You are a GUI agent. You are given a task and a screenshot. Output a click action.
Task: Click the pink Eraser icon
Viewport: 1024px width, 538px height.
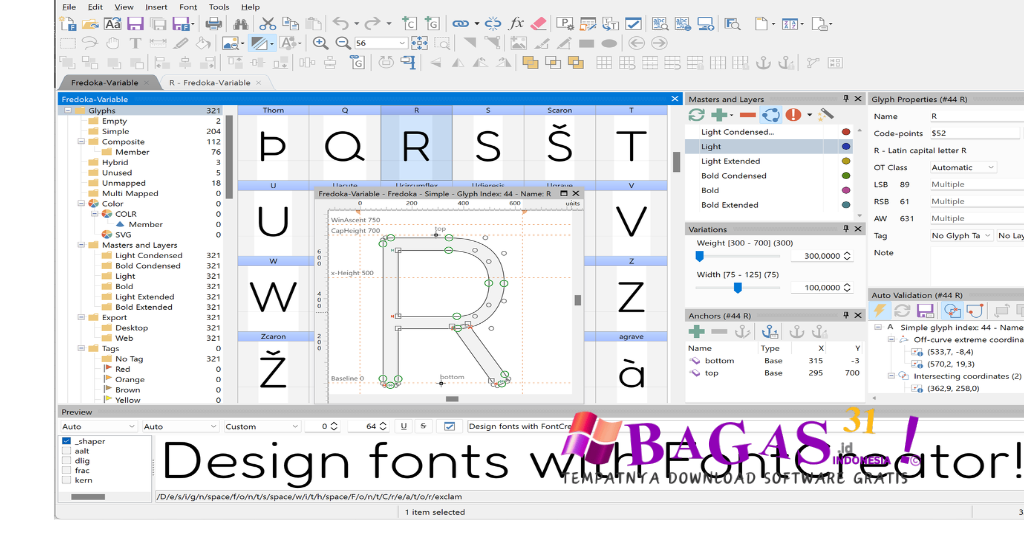[x=538, y=24]
